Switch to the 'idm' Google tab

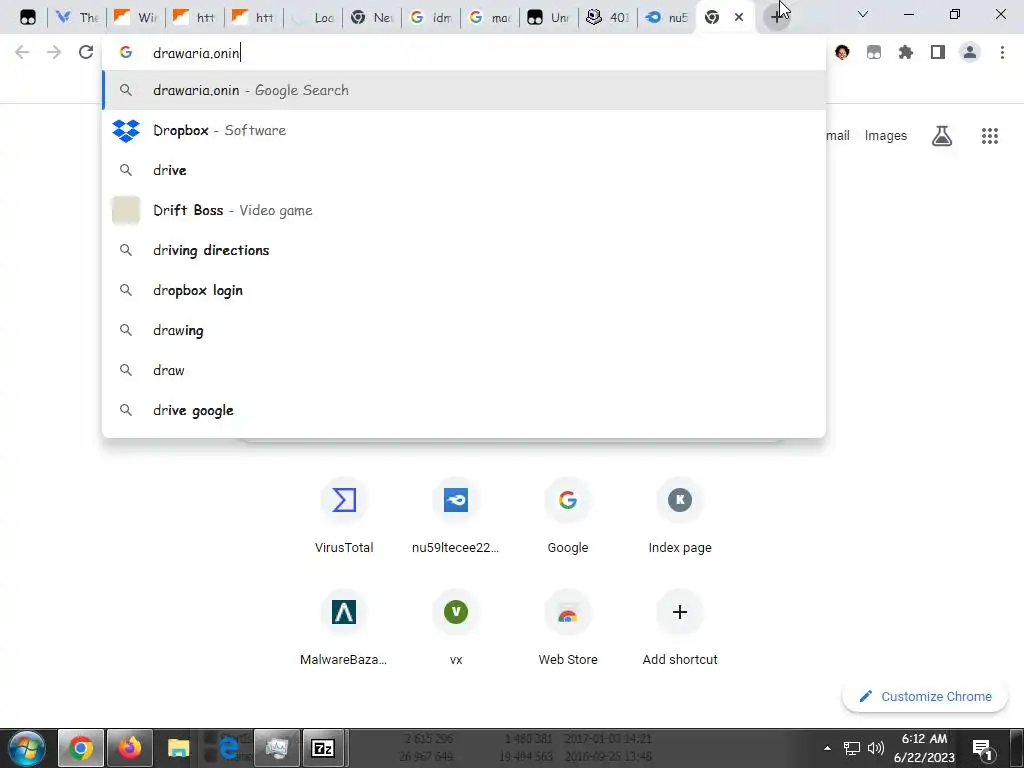(431, 17)
